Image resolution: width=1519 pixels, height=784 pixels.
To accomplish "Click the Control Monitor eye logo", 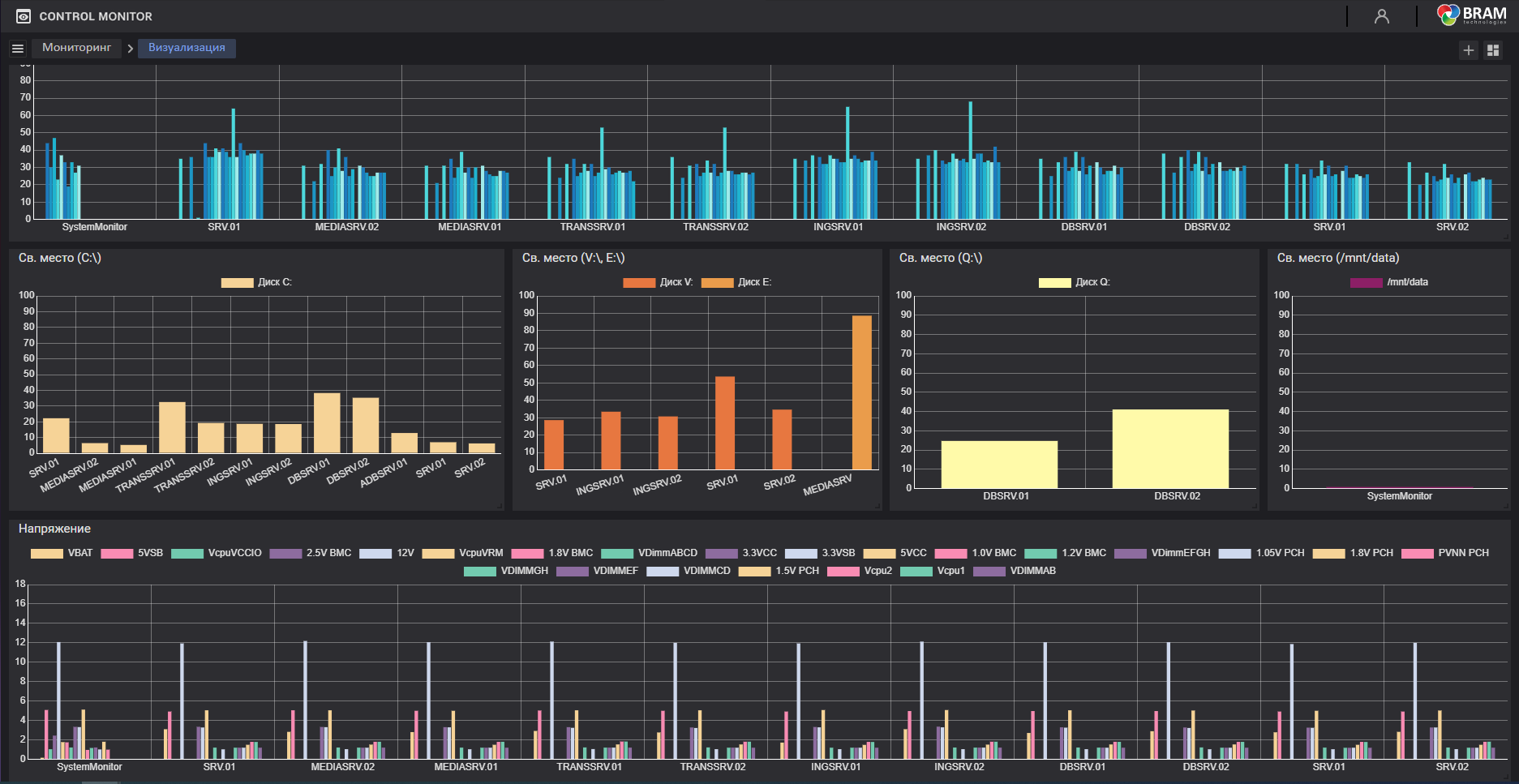I will click(x=24, y=16).
